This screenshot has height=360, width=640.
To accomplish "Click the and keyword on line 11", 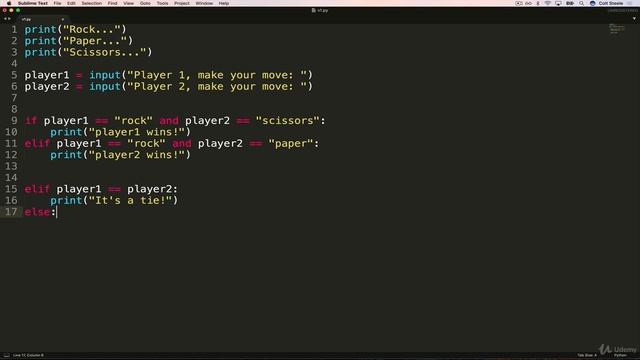I will coord(182,143).
